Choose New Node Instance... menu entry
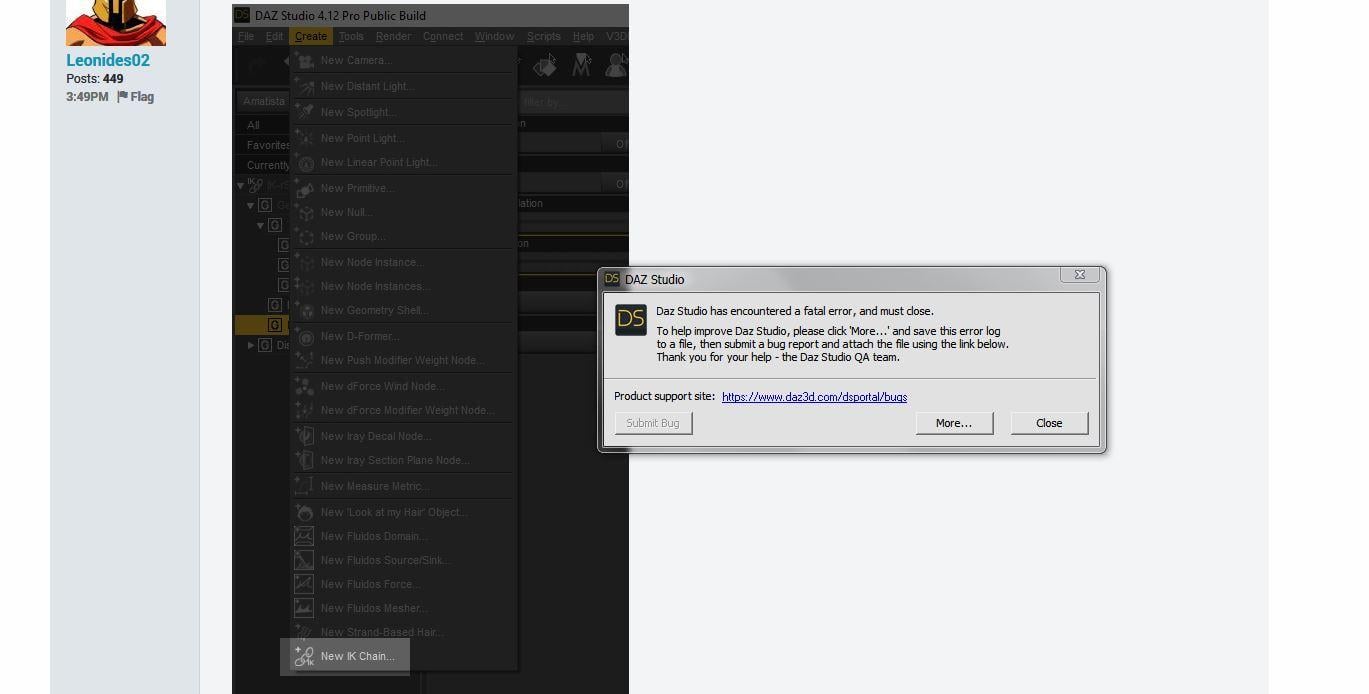1369x694 pixels. [404, 262]
